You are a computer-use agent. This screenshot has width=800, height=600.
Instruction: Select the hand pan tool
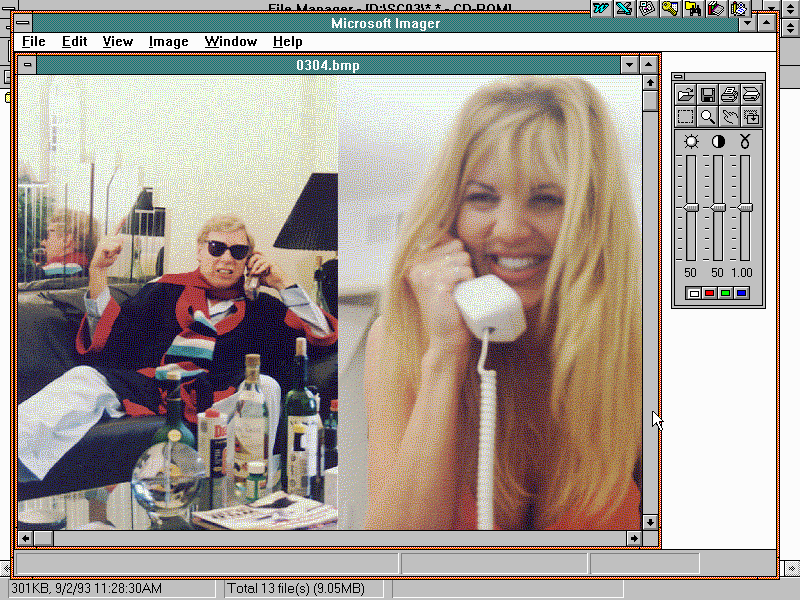tap(730, 117)
